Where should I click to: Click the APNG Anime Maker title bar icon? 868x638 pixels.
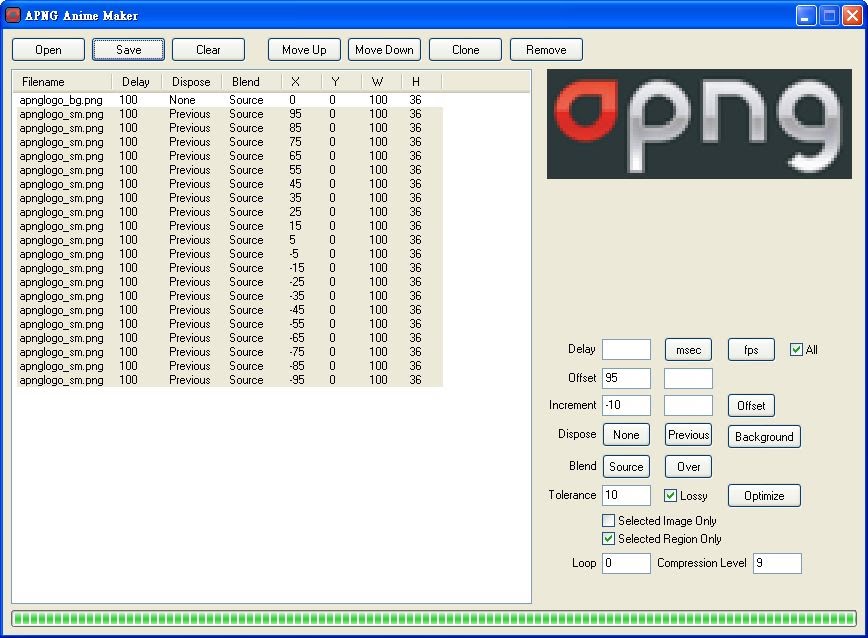[x=13, y=15]
